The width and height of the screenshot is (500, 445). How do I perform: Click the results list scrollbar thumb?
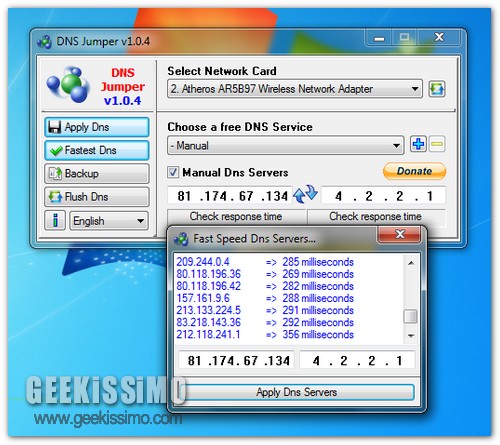tap(411, 316)
